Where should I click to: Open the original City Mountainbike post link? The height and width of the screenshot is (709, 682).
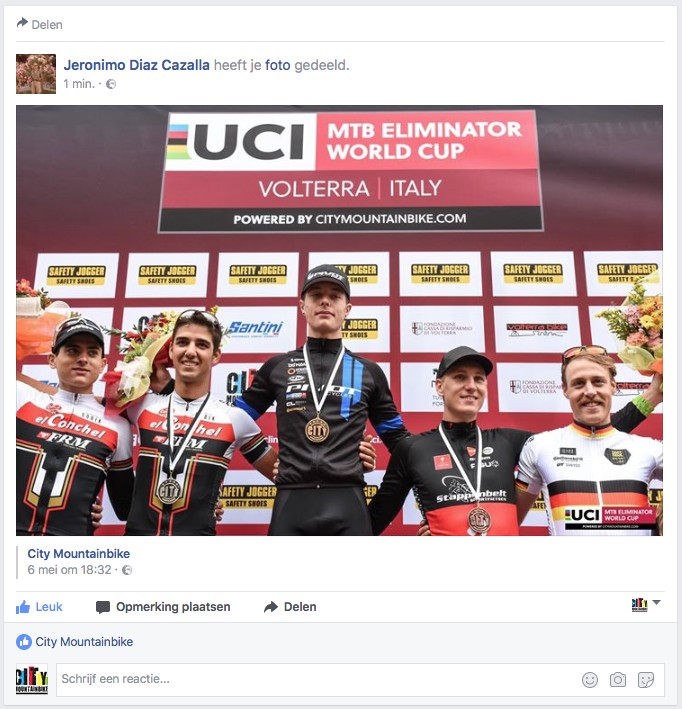pos(79,553)
